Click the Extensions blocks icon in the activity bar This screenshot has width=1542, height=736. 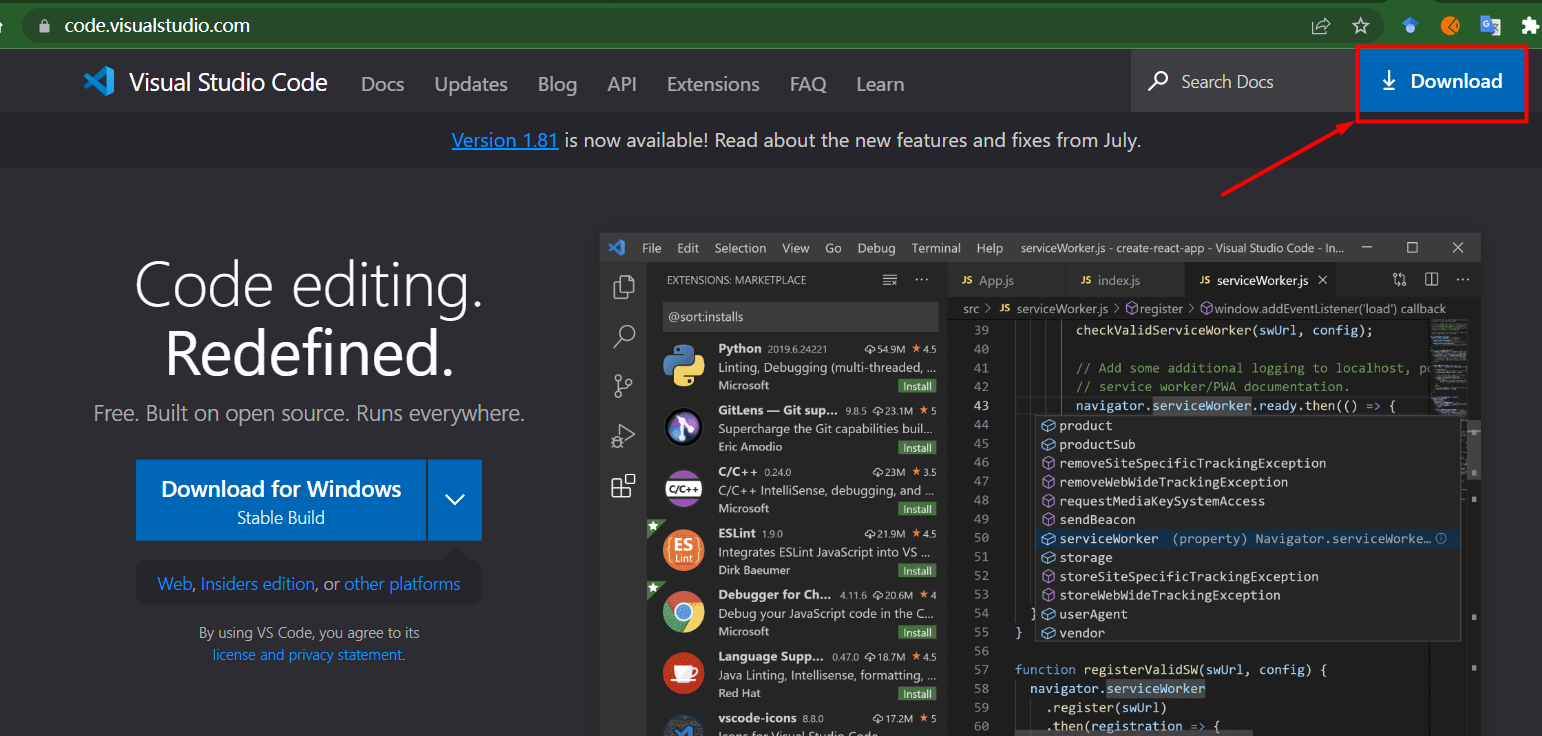(624, 486)
